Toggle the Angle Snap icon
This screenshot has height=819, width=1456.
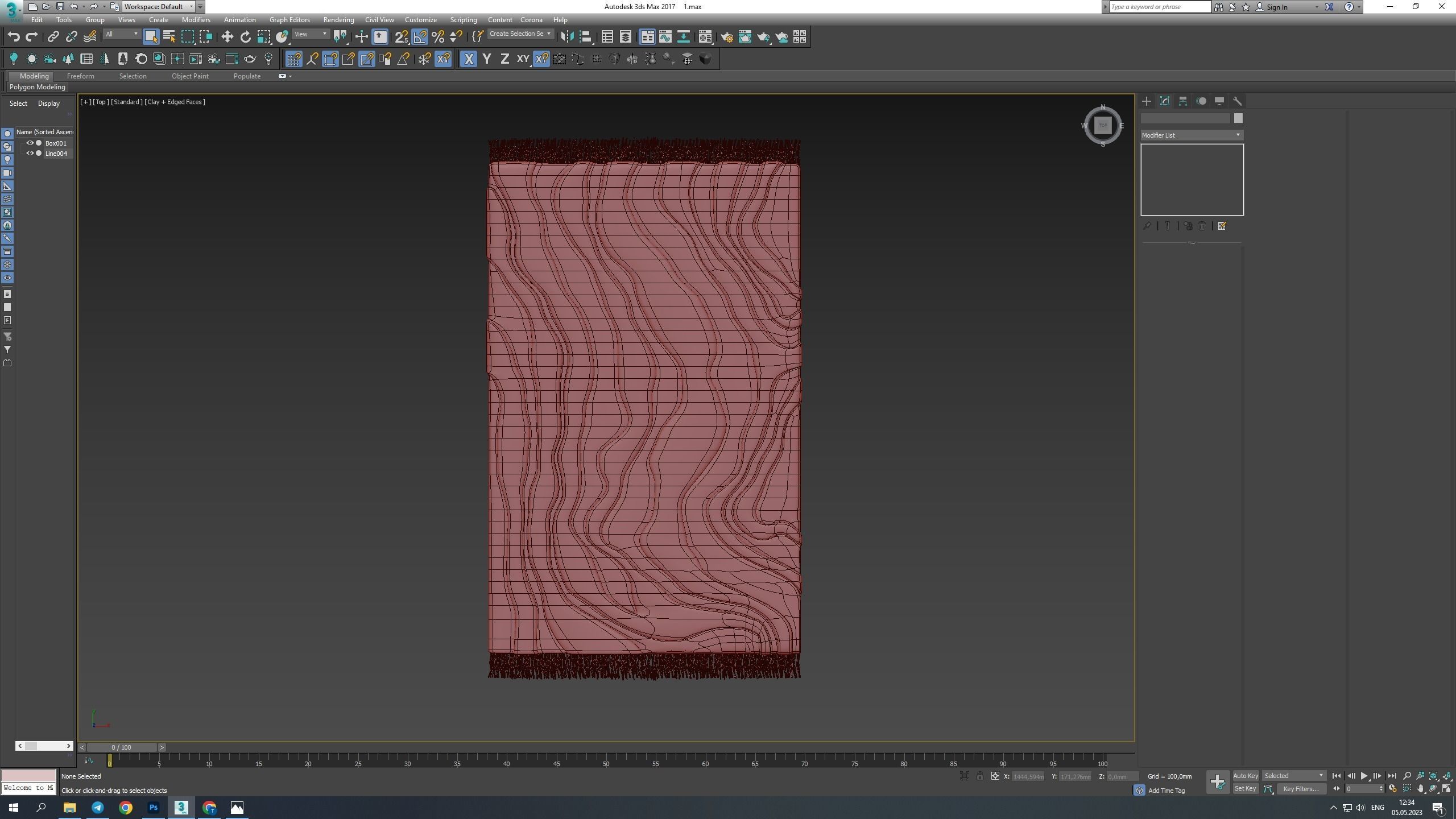tap(420, 37)
